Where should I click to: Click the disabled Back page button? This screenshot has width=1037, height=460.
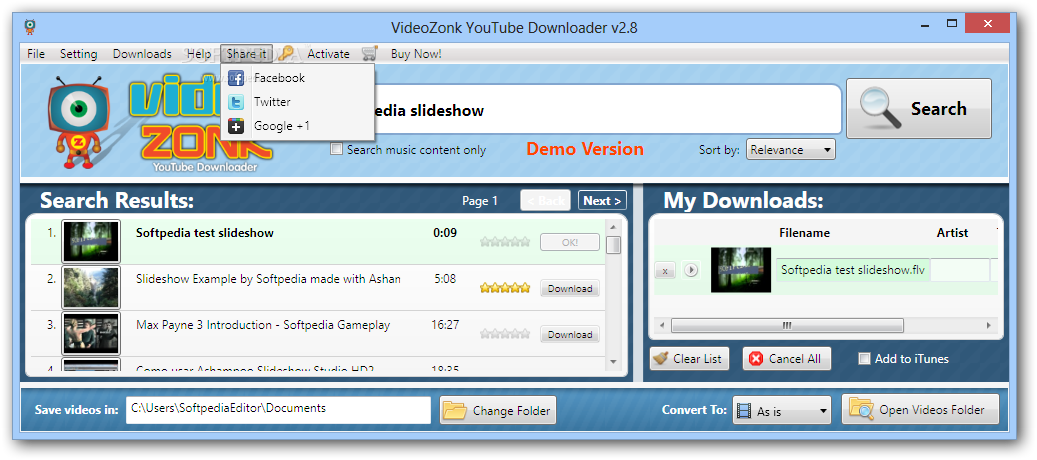pos(546,201)
